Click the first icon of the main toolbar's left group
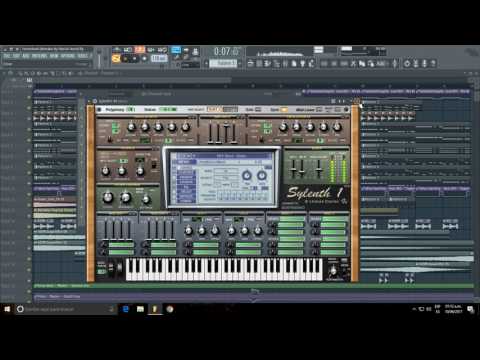Viewport: 480px width, 360px height. tap(251, 63)
